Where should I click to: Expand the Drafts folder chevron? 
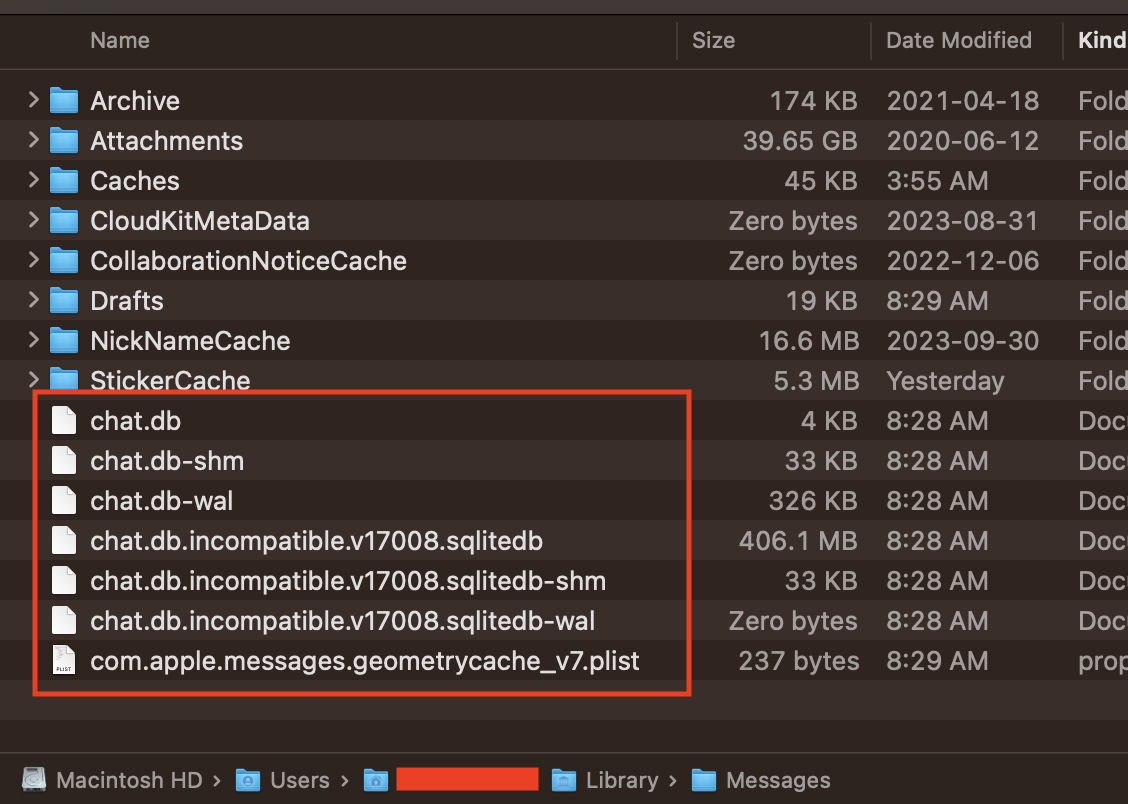(34, 300)
